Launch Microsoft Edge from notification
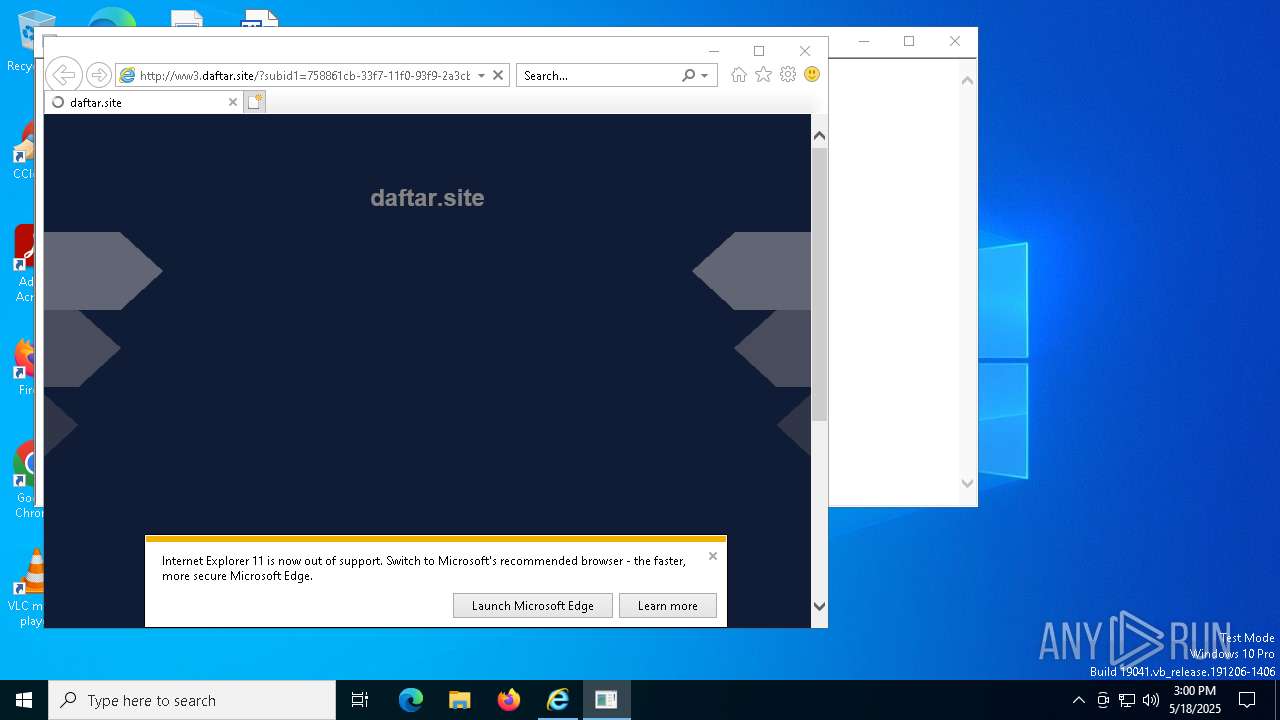 tap(533, 605)
